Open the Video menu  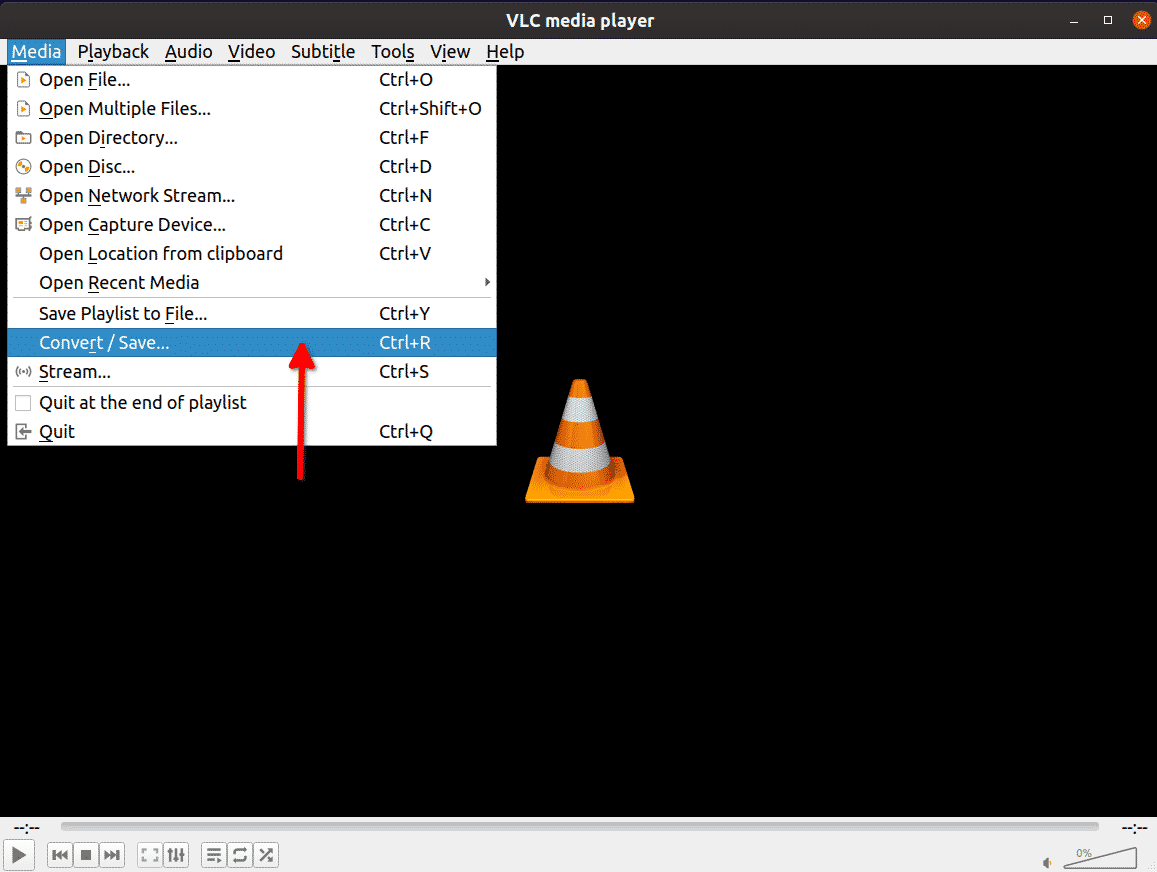pyautogui.click(x=251, y=52)
